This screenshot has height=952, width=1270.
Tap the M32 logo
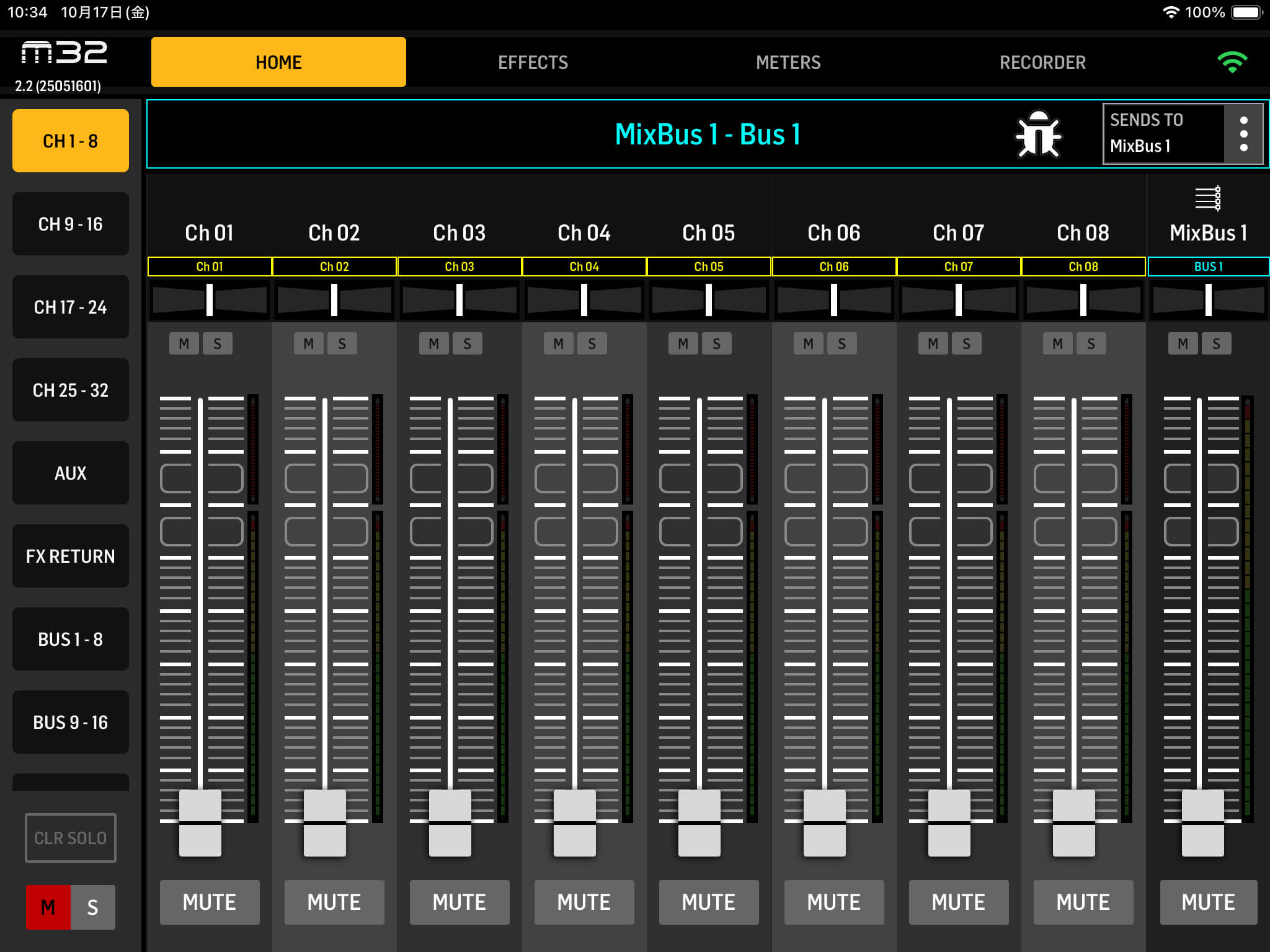[64, 53]
